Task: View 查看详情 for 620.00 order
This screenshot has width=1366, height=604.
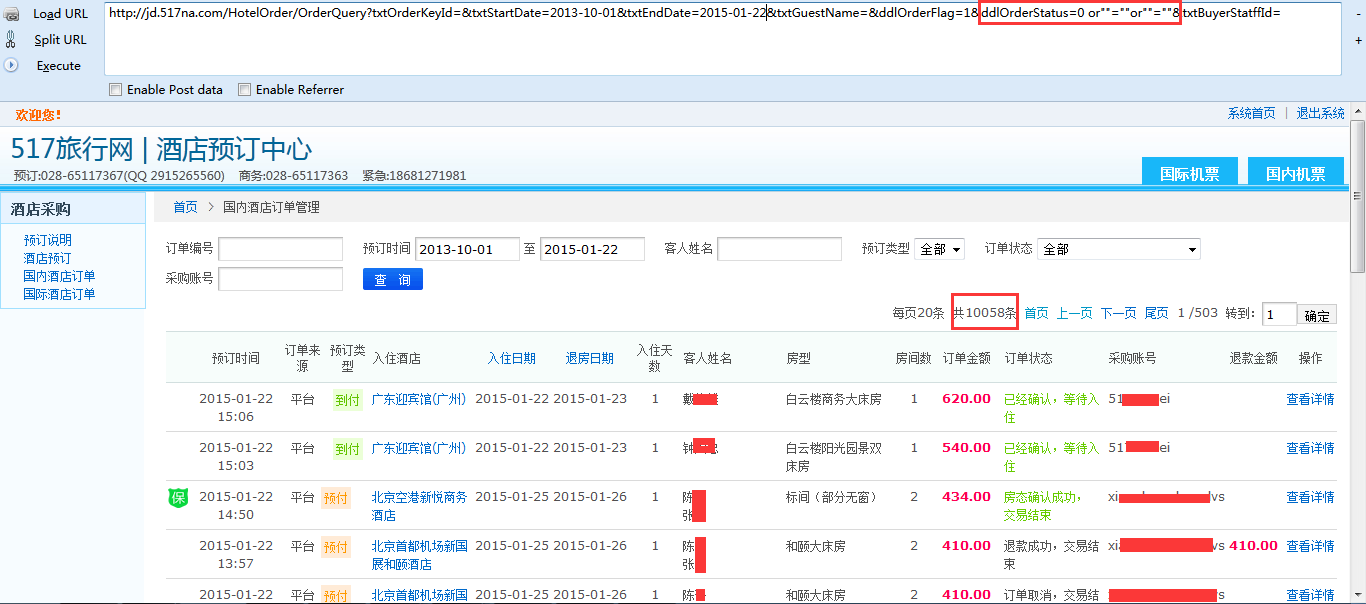Action: 1310,398
